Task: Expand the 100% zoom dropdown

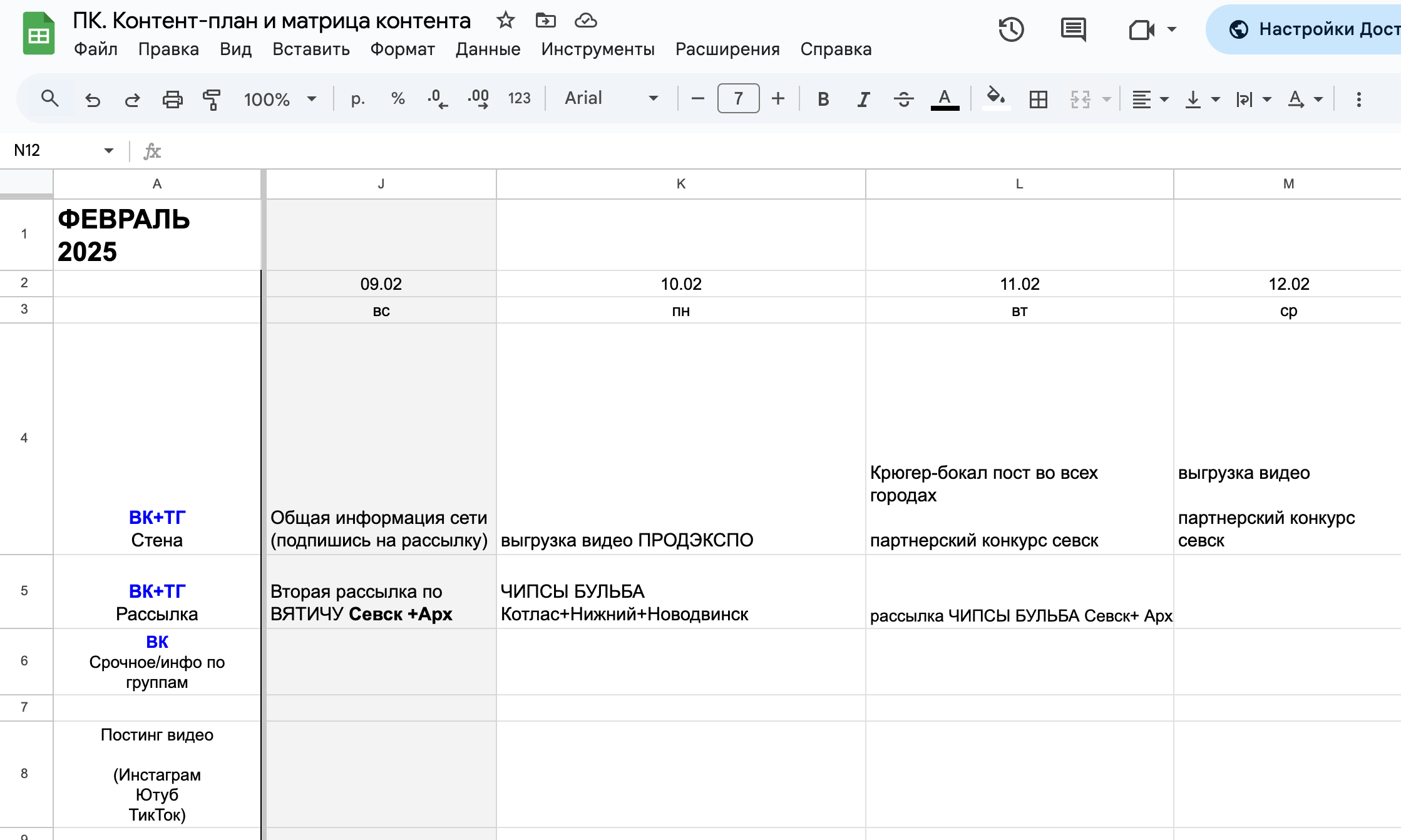Action: tap(280, 99)
